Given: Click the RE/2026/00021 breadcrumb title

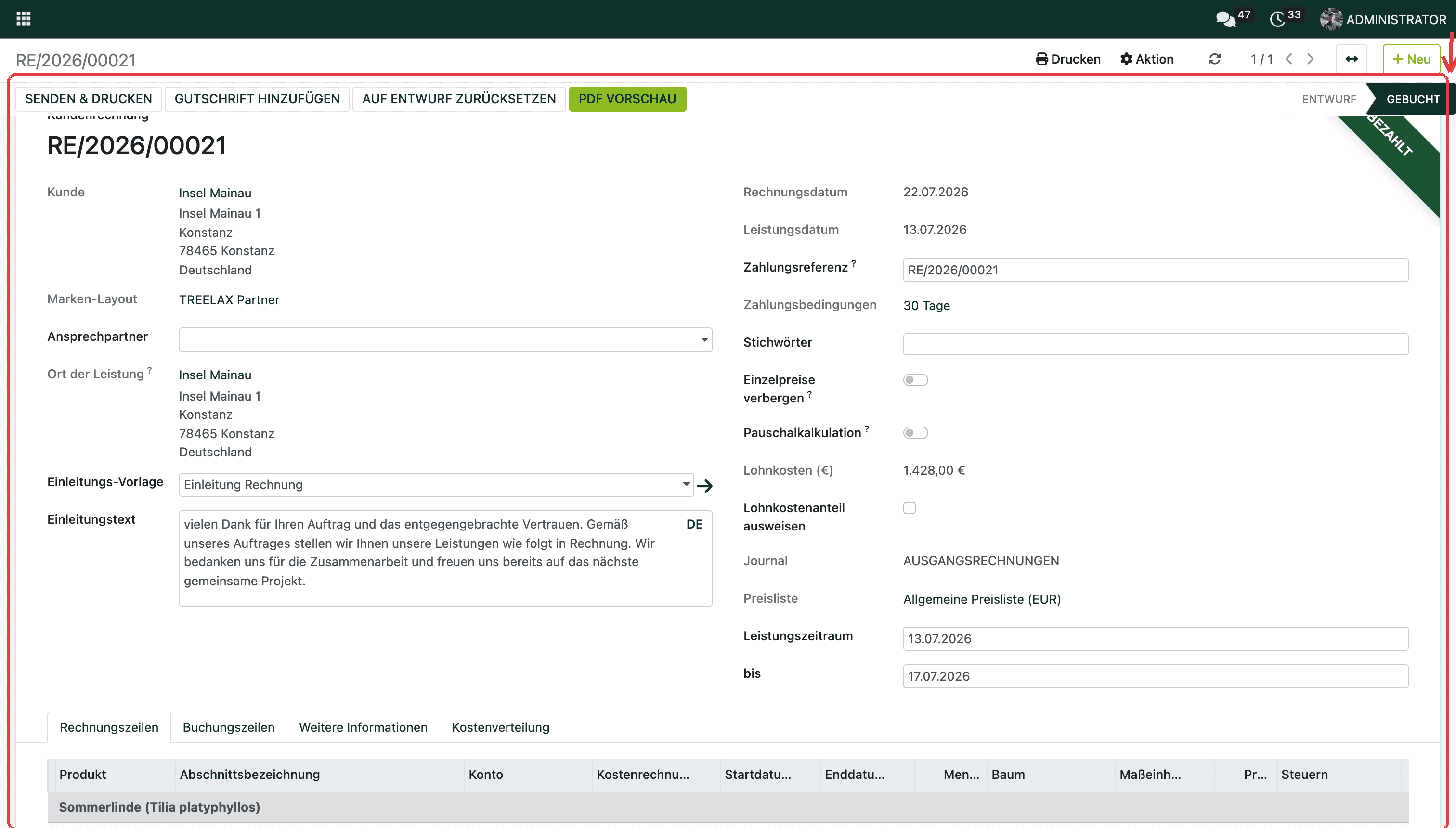Looking at the screenshot, I should pyautogui.click(x=76, y=60).
